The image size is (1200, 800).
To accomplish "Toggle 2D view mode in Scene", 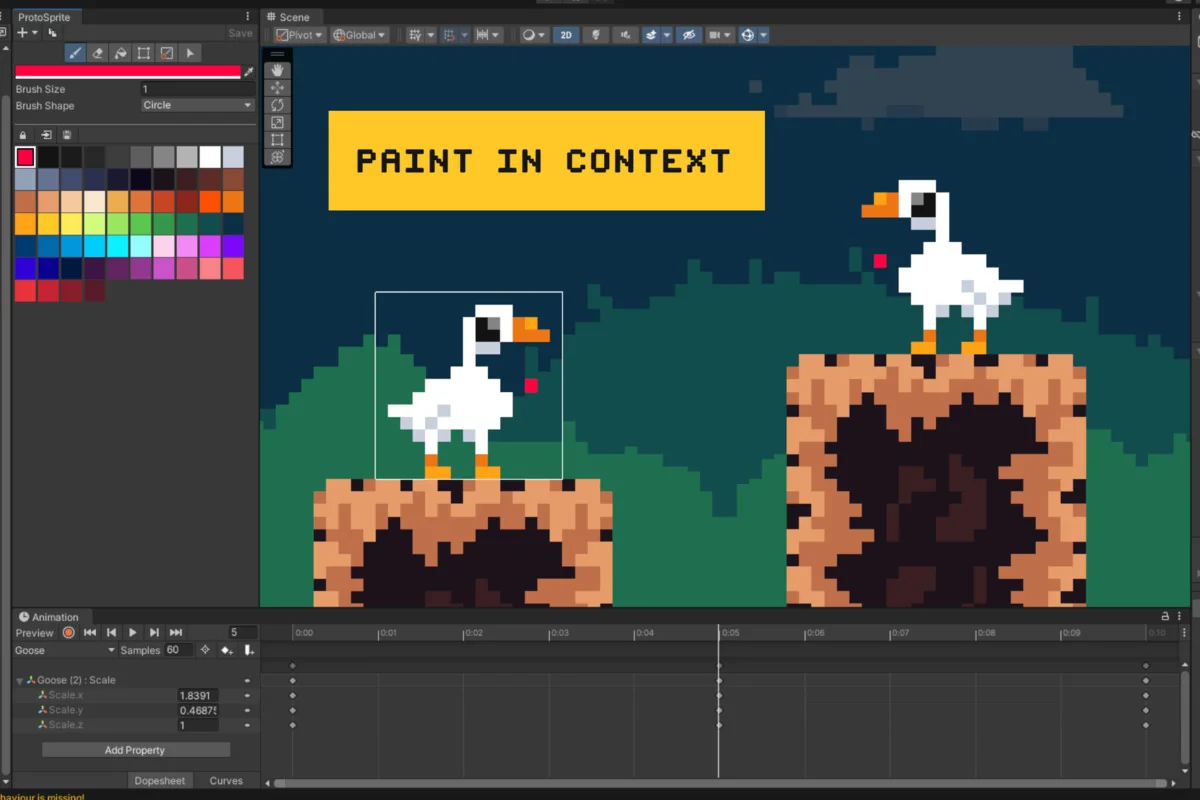I will pyautogui.click(x=566, y=35).
